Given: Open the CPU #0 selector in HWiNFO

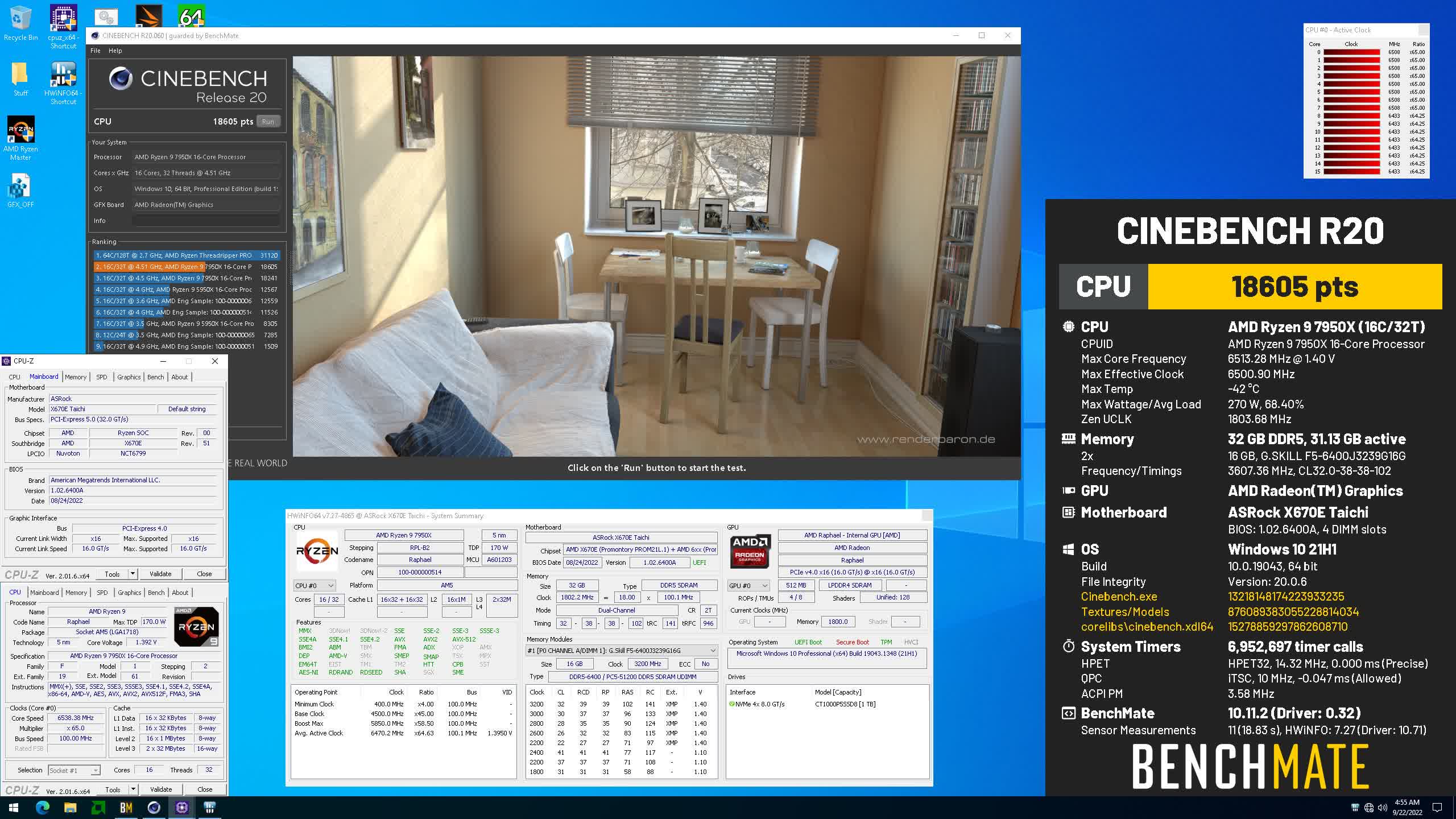Looking at the screenshot, I should pos(315,585).
